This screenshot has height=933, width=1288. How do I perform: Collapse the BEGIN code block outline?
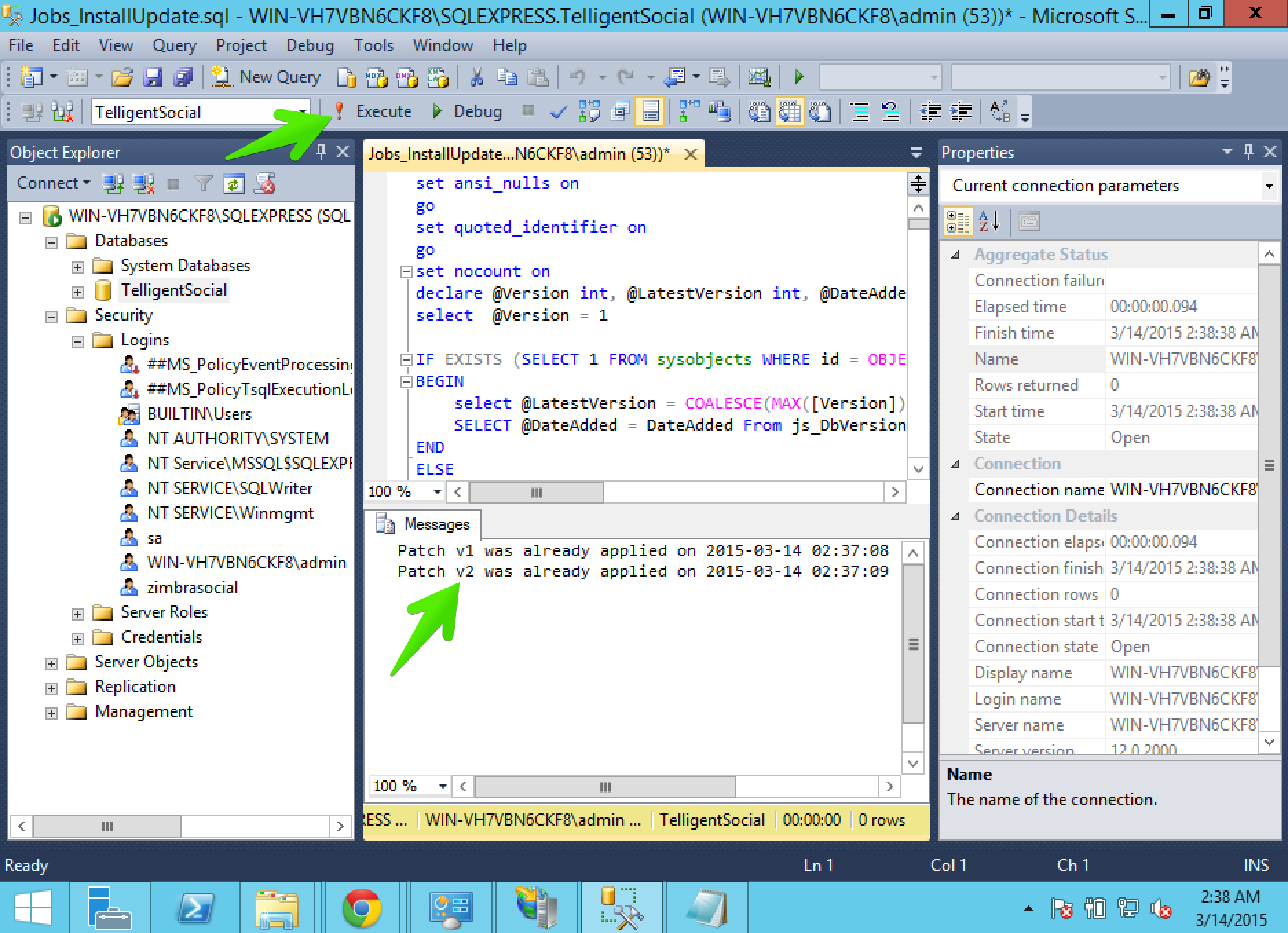[x=407, y=382]
